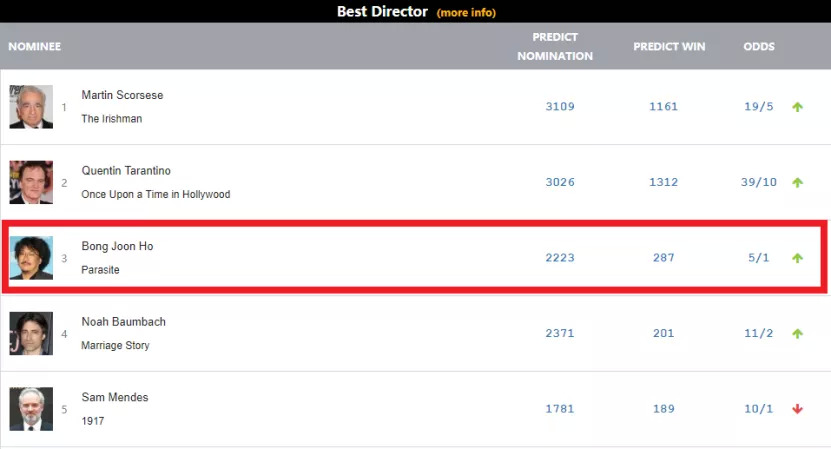The image size is (831, 449).
Task: Click the green up arrow for Quentin Tarantino
Action: click(x=797, y=183)
